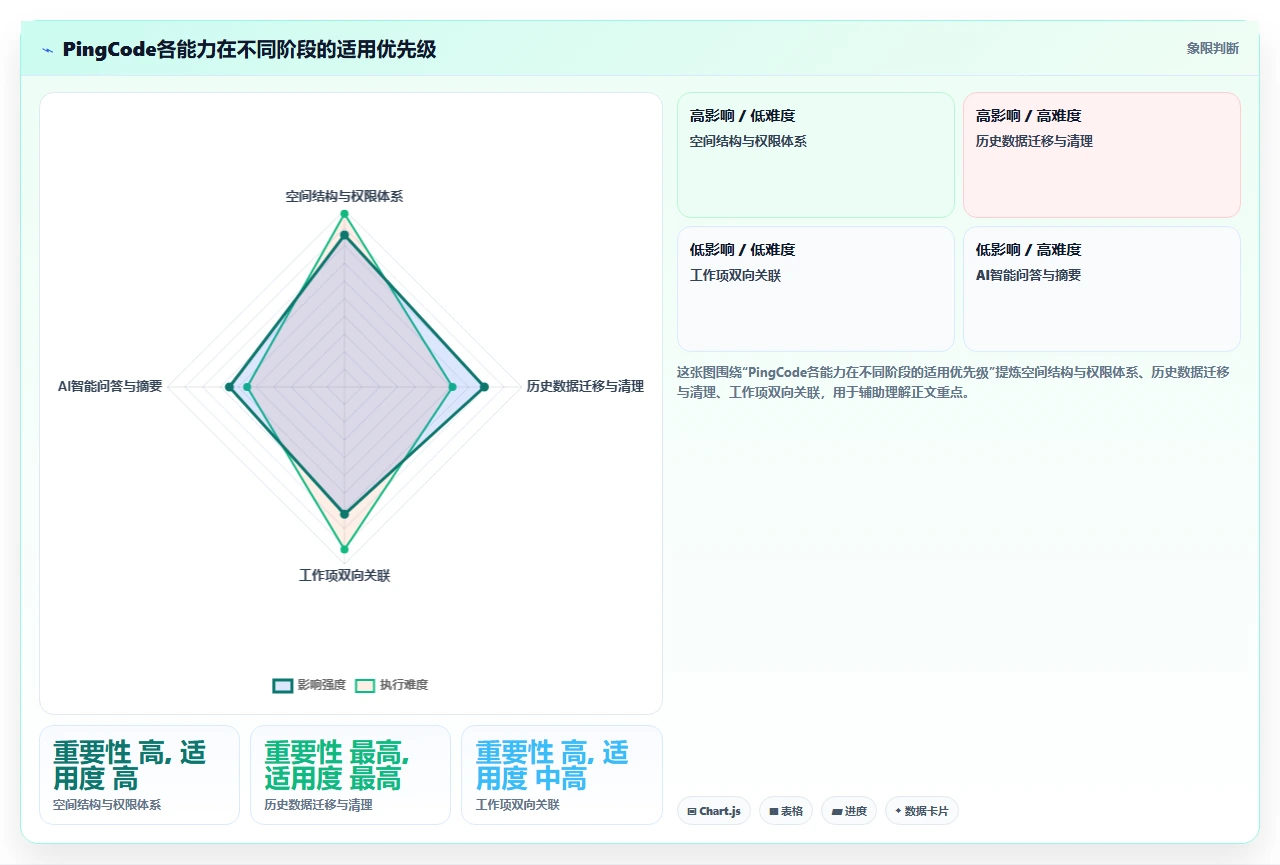Click the 数据卡片 tag
The height and width of the screenshot is (865, 1280).
(922, 811)
